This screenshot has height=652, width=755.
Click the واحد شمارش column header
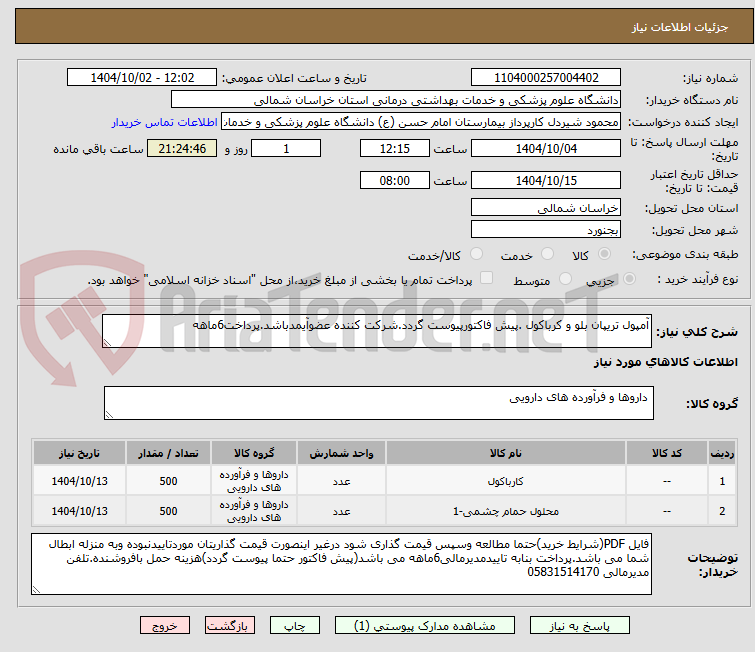pos(341,453)
